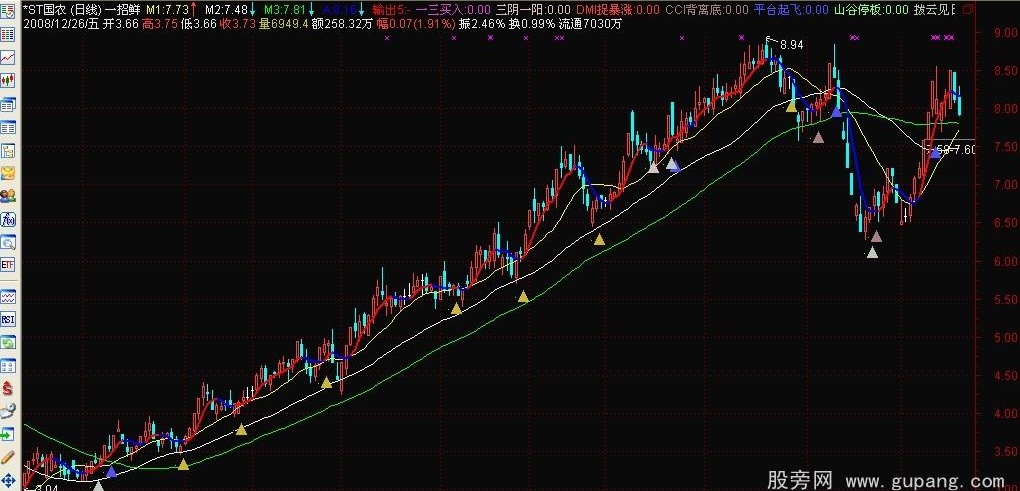Image resolution: width=1020 pixels, height=491 pixels.
Task: Click the 8.94 peak price label
Action: pos(790,45)
